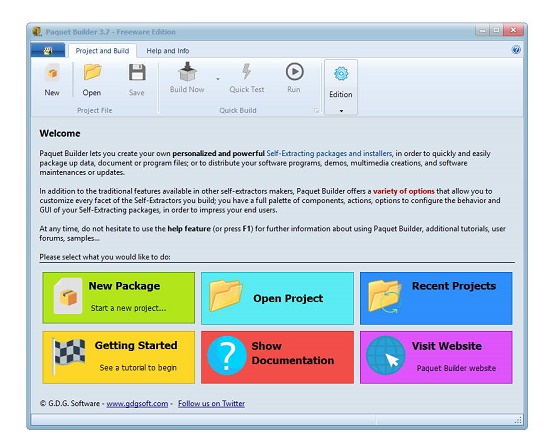
Task: Click 'Please select what you would like to do'
Action: (x=105, y=257)
